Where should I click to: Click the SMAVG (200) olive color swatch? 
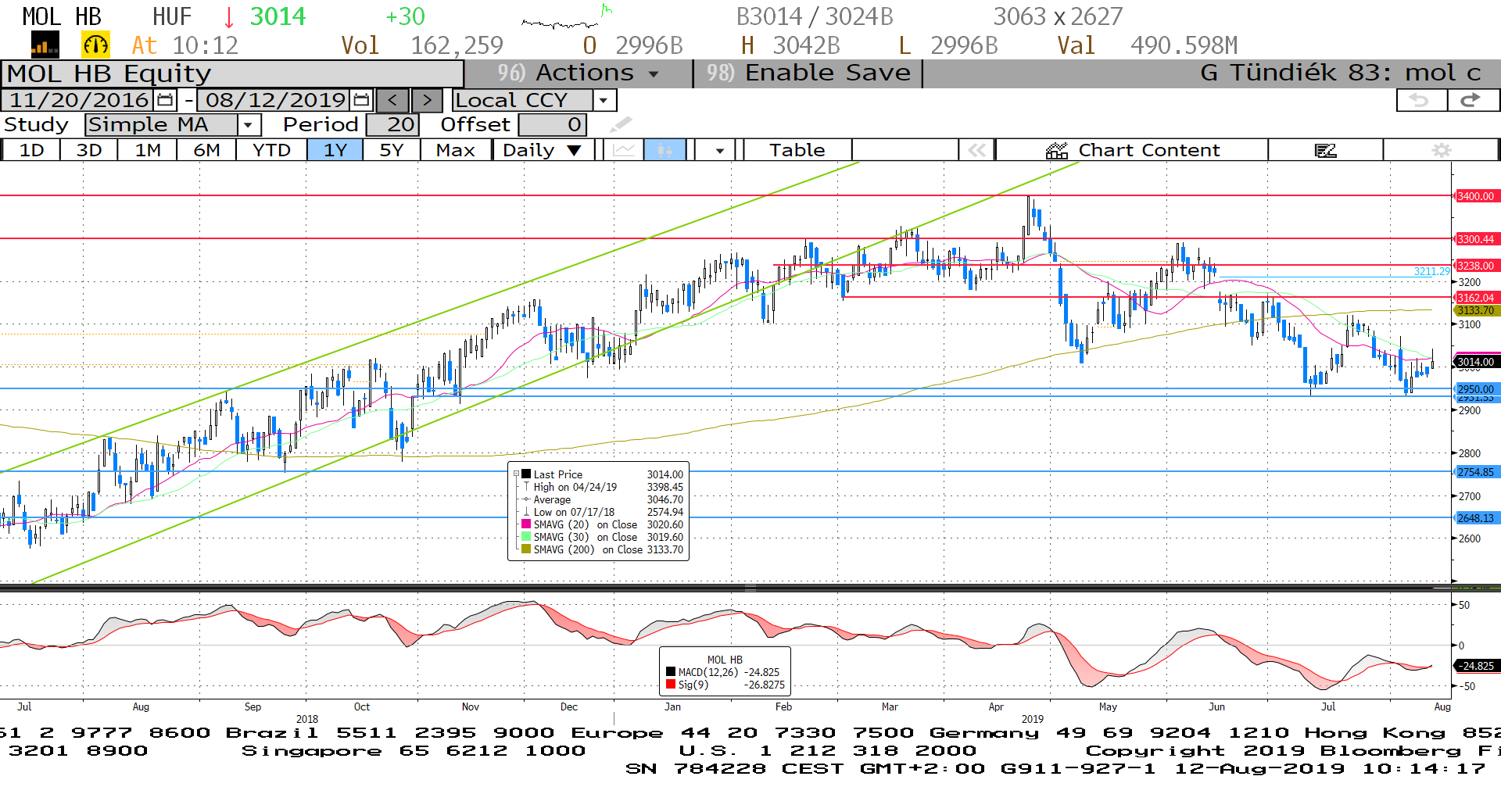527,549
